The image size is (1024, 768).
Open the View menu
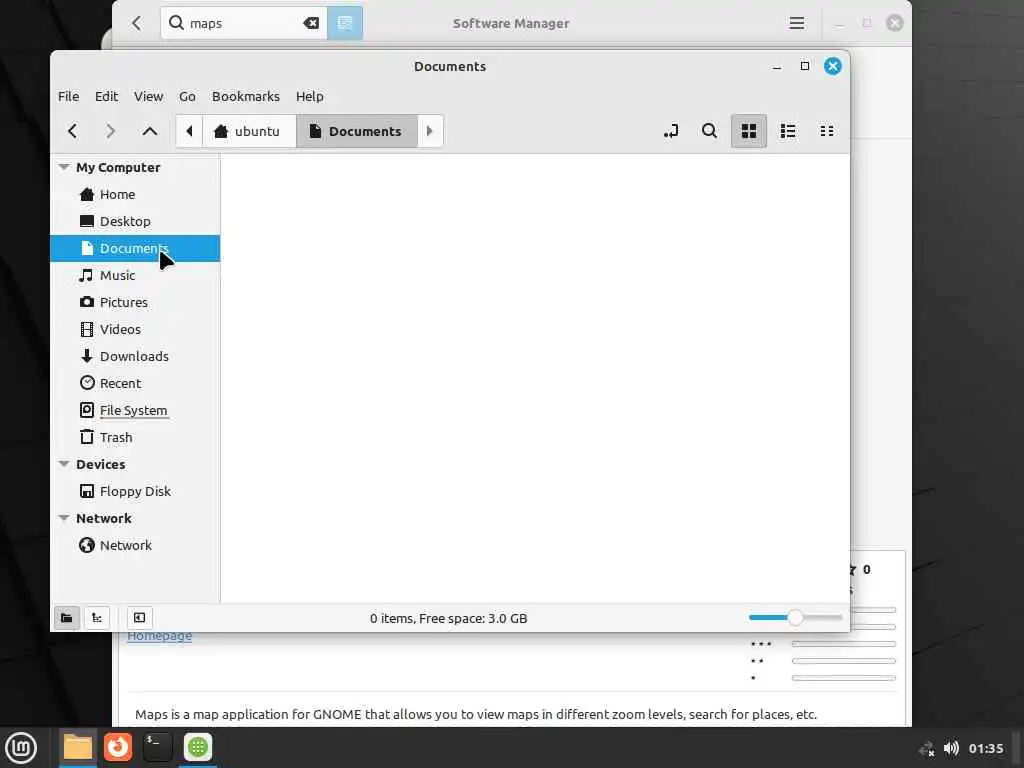[x=148, y=97]
